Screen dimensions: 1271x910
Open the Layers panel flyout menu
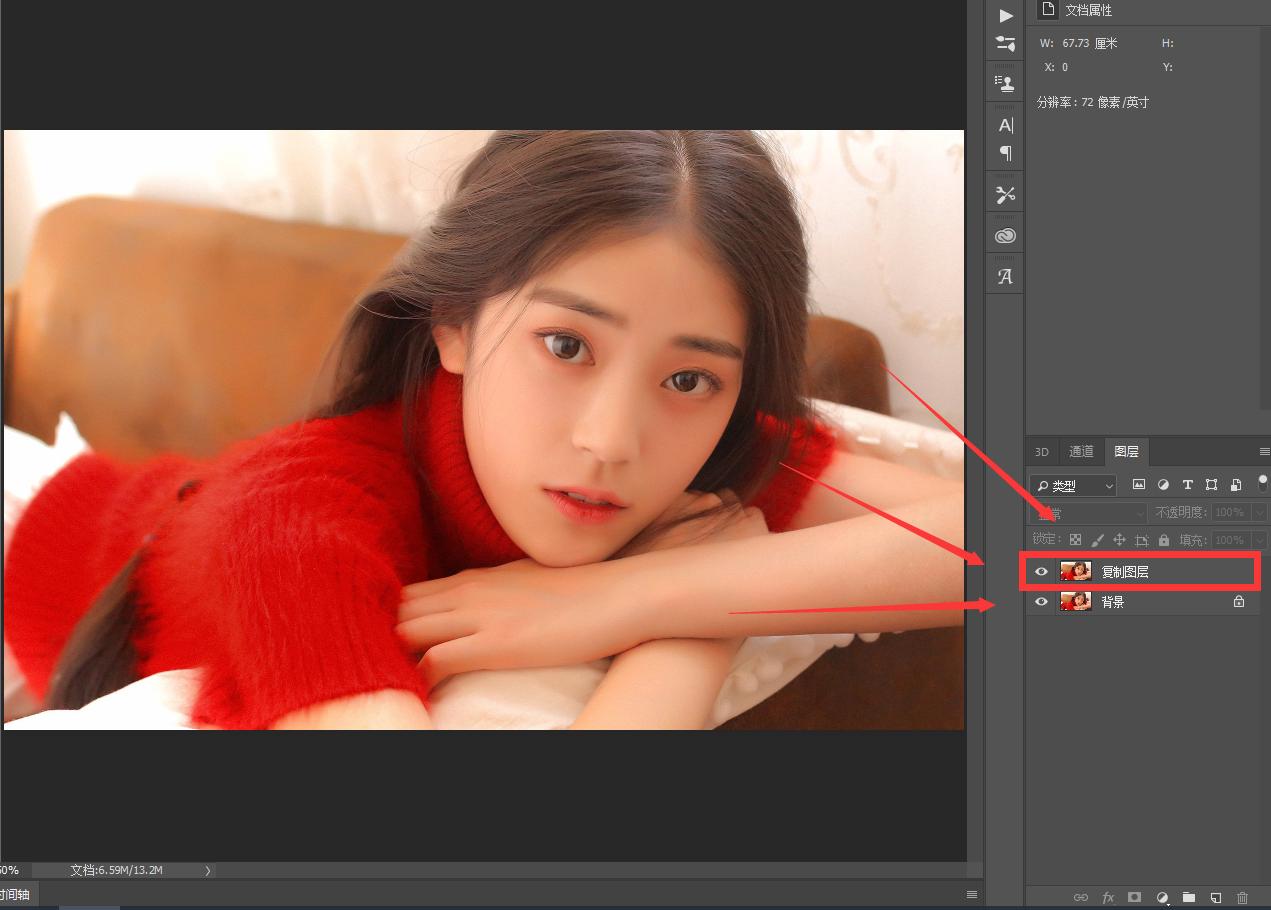[1264, 452]
